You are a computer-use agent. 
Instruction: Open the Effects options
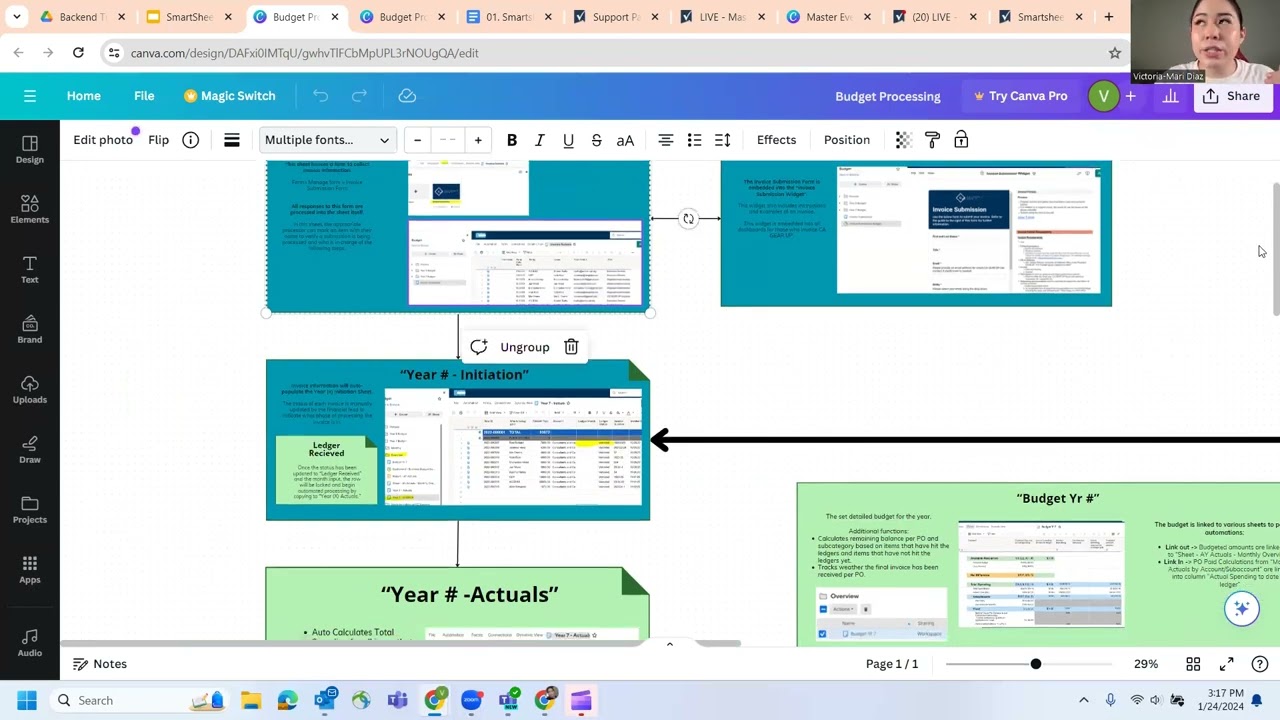pyautogui.click(x=776, y=140)
